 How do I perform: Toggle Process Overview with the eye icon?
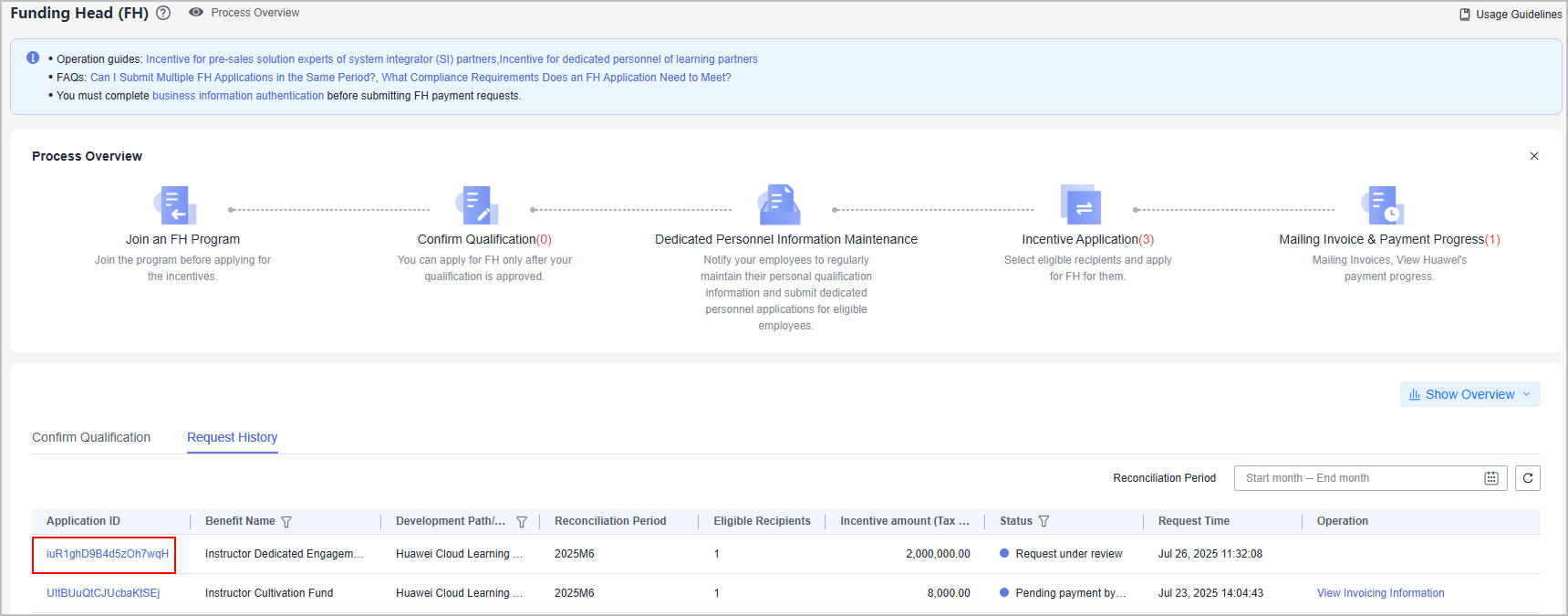pyautogui.click(x=196, y=13)
